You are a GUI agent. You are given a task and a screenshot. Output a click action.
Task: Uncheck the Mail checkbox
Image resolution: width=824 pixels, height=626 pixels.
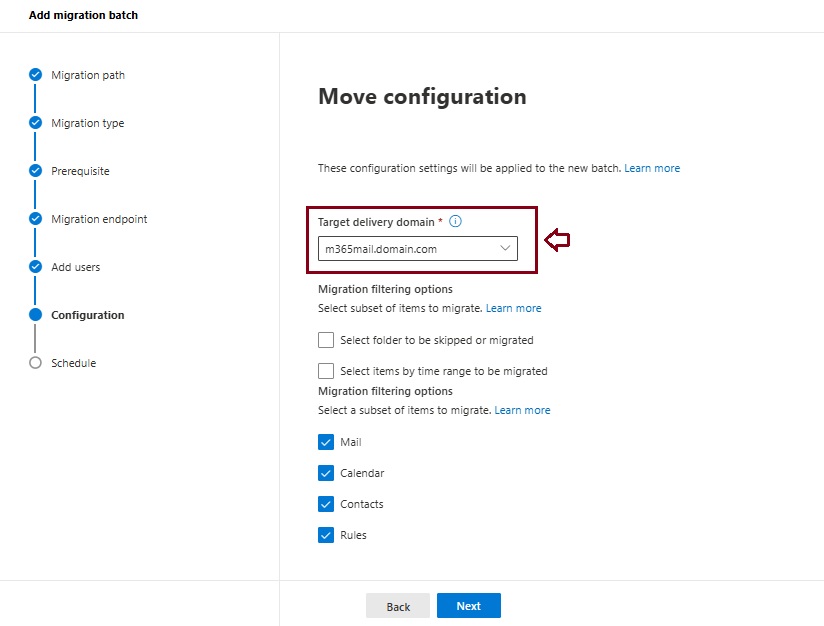[x=326, y=442]
